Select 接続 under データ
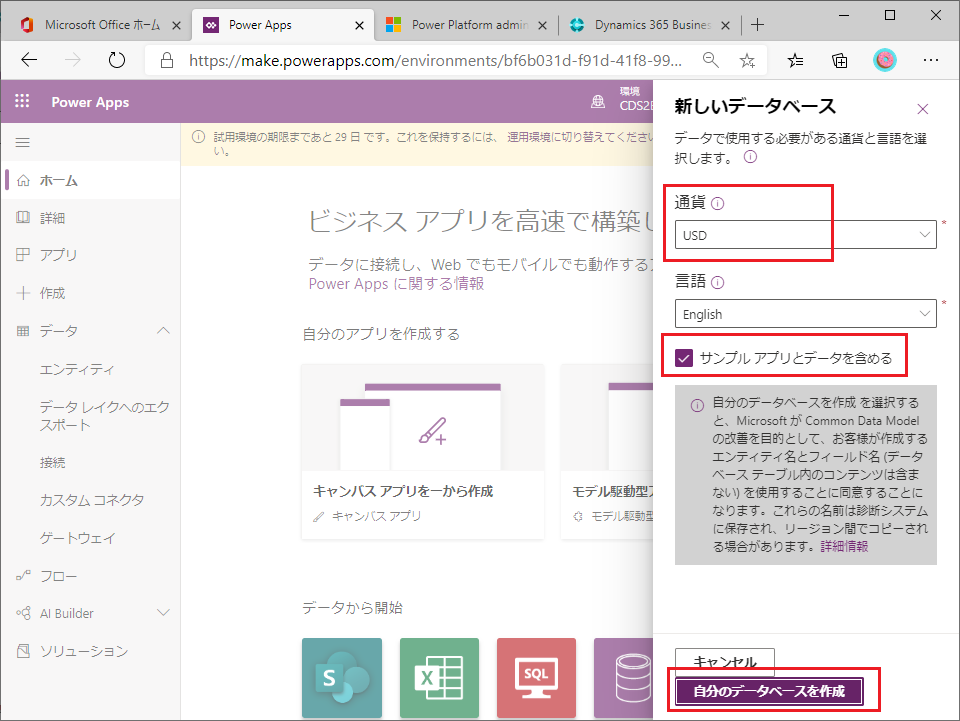 [x=52, y=462]
